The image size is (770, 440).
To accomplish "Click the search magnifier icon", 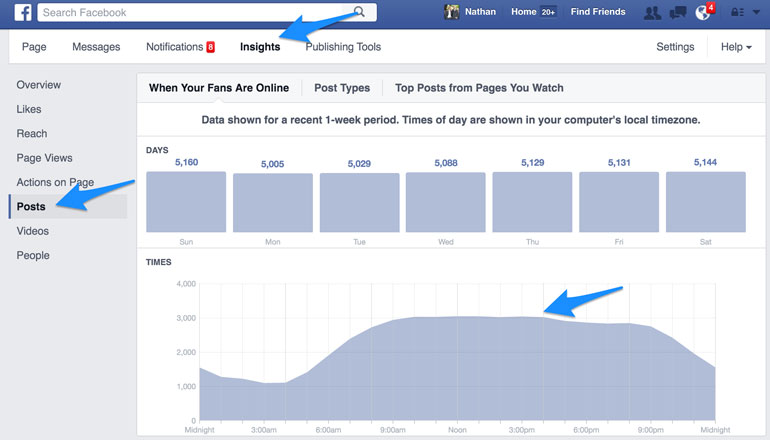I will tap(359, 12).
